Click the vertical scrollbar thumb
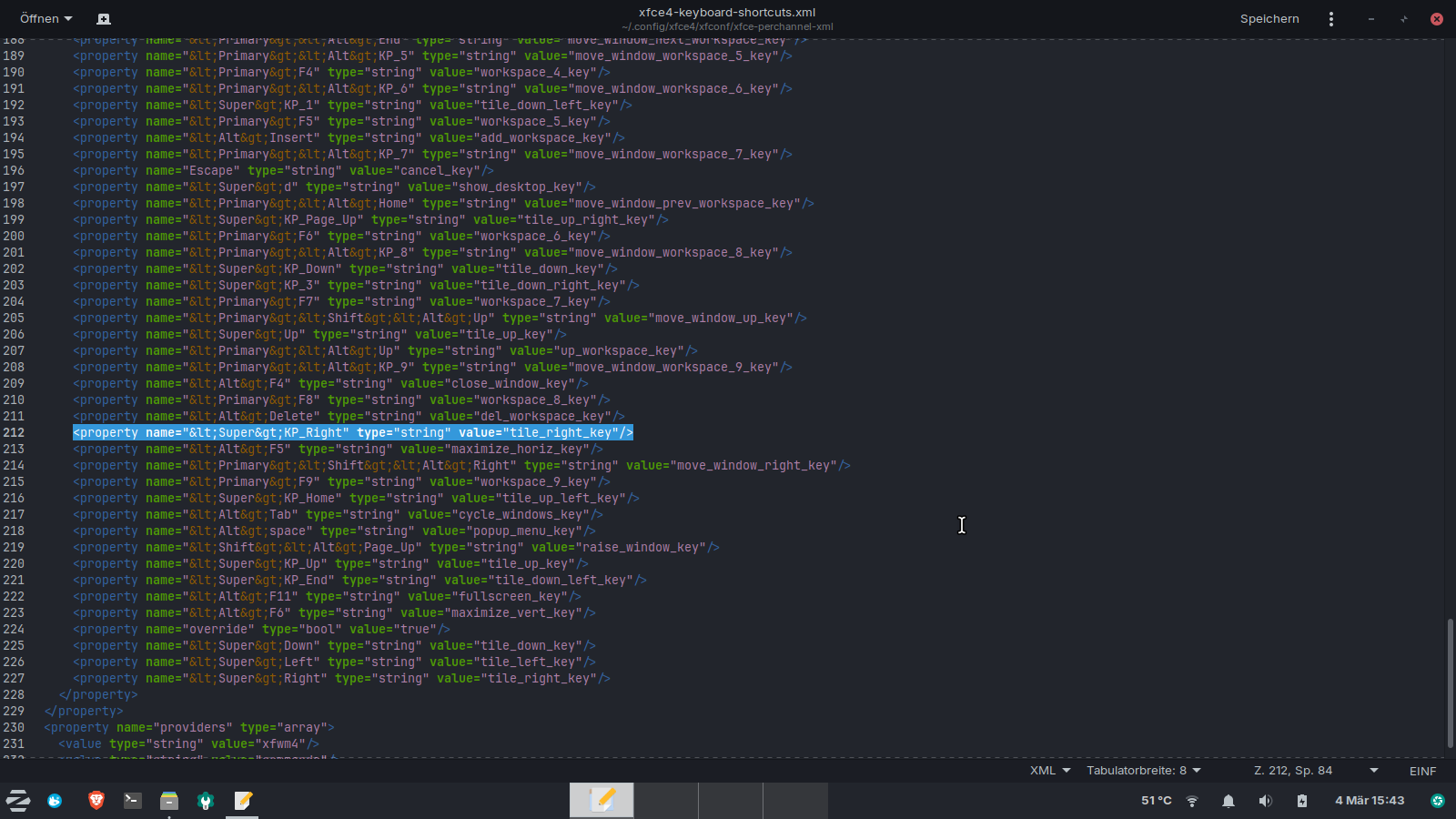 1450,682
